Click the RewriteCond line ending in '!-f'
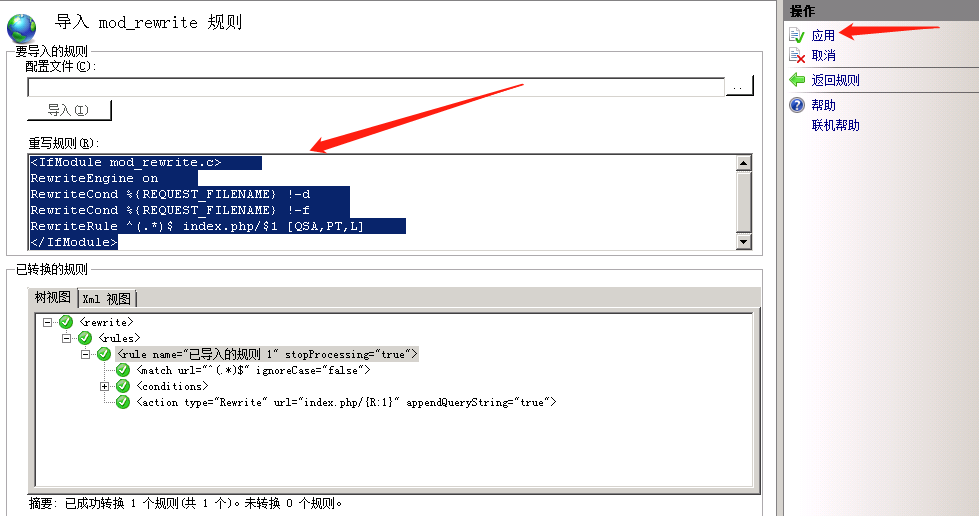The image size is (979, 516). 170,211
